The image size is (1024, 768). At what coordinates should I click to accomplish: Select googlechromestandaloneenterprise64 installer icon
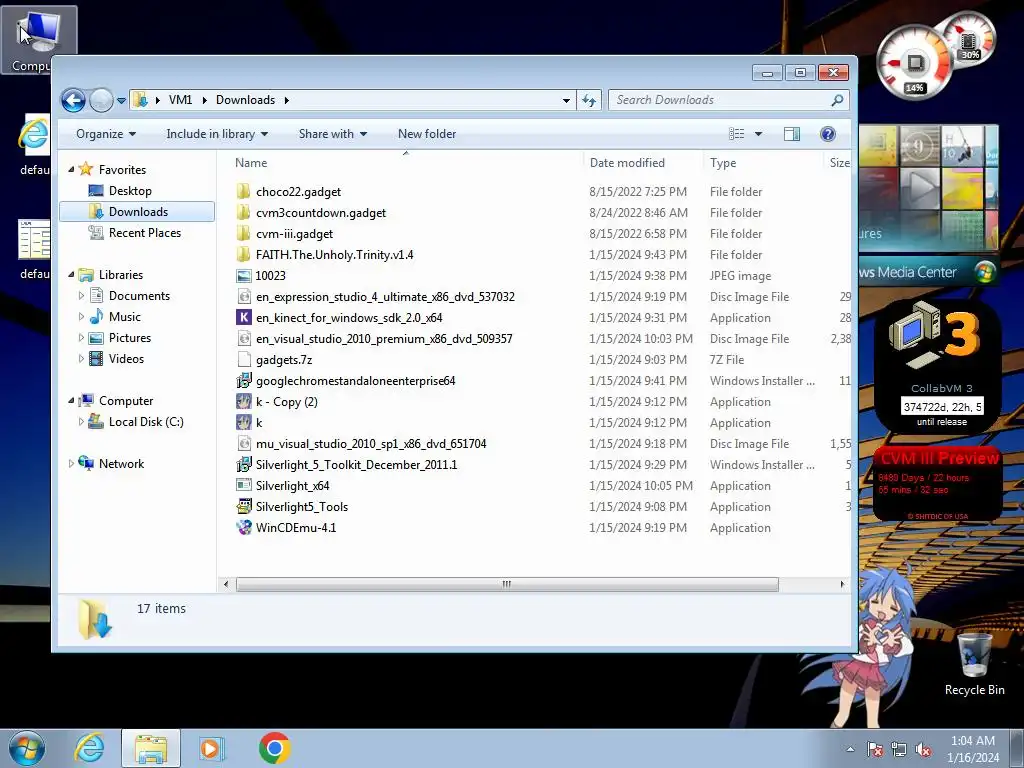(x=244, y=380)
